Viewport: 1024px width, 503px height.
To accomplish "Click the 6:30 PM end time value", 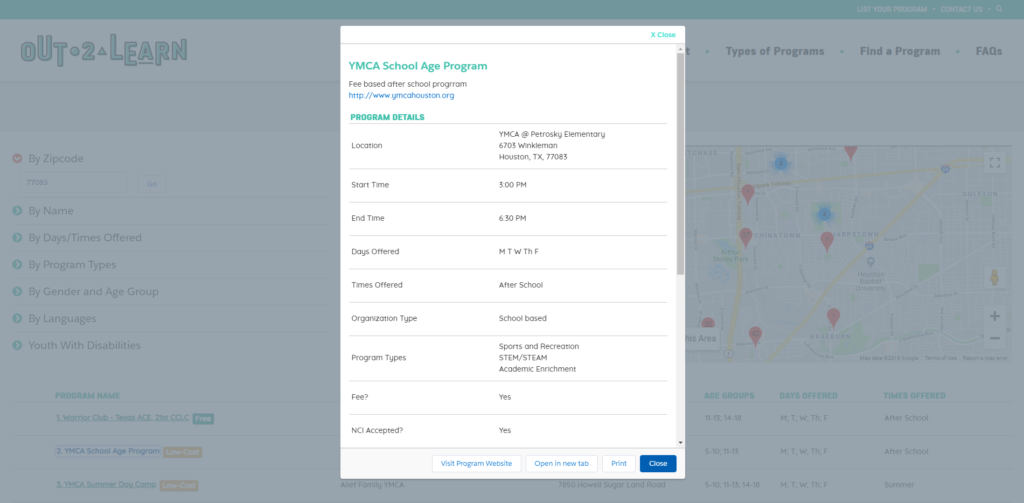I will (513, 218).
